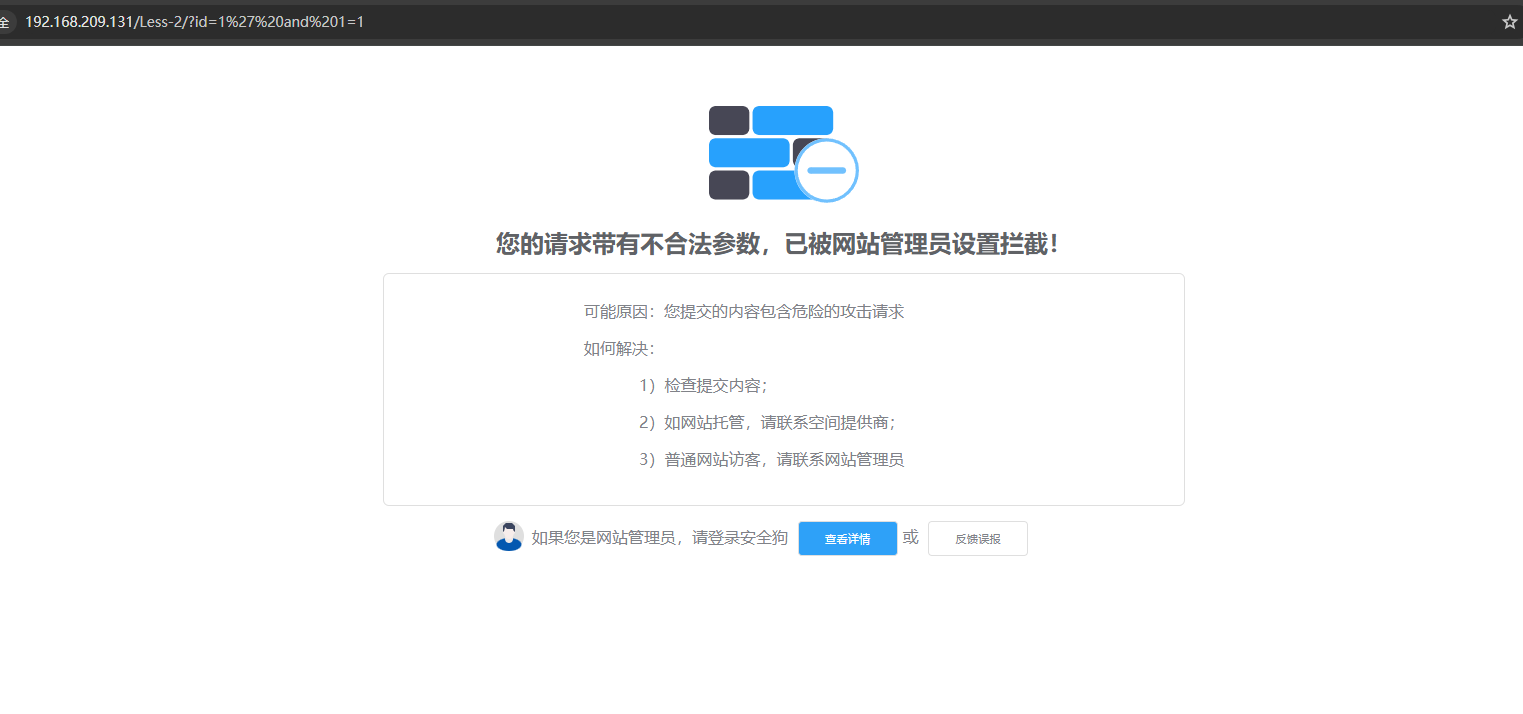Click the 可能原因 reason line

[743, 312]
